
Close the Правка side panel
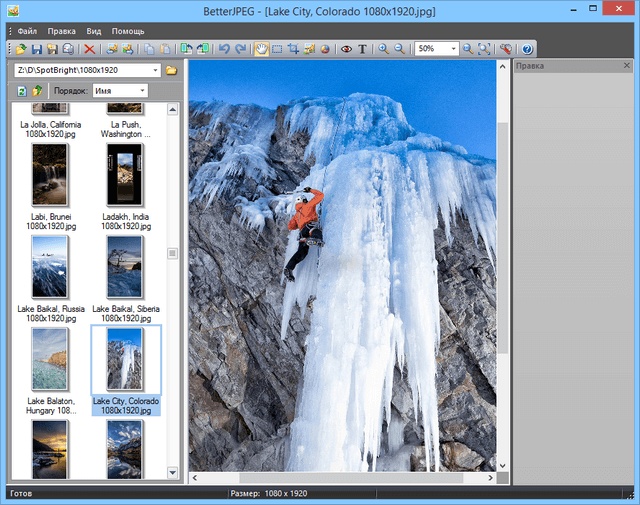626,66
